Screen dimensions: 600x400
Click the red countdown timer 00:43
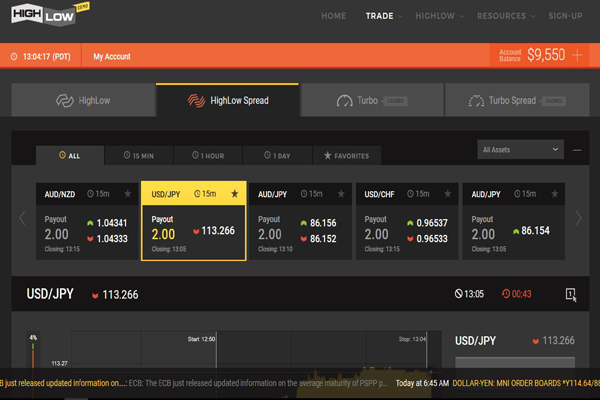coord(517,294)
